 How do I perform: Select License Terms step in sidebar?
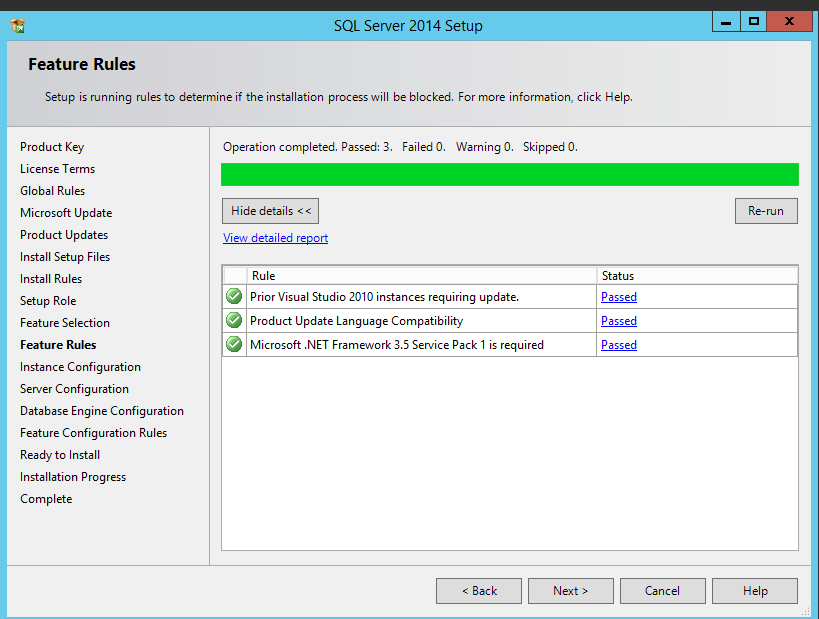point(57,169)
